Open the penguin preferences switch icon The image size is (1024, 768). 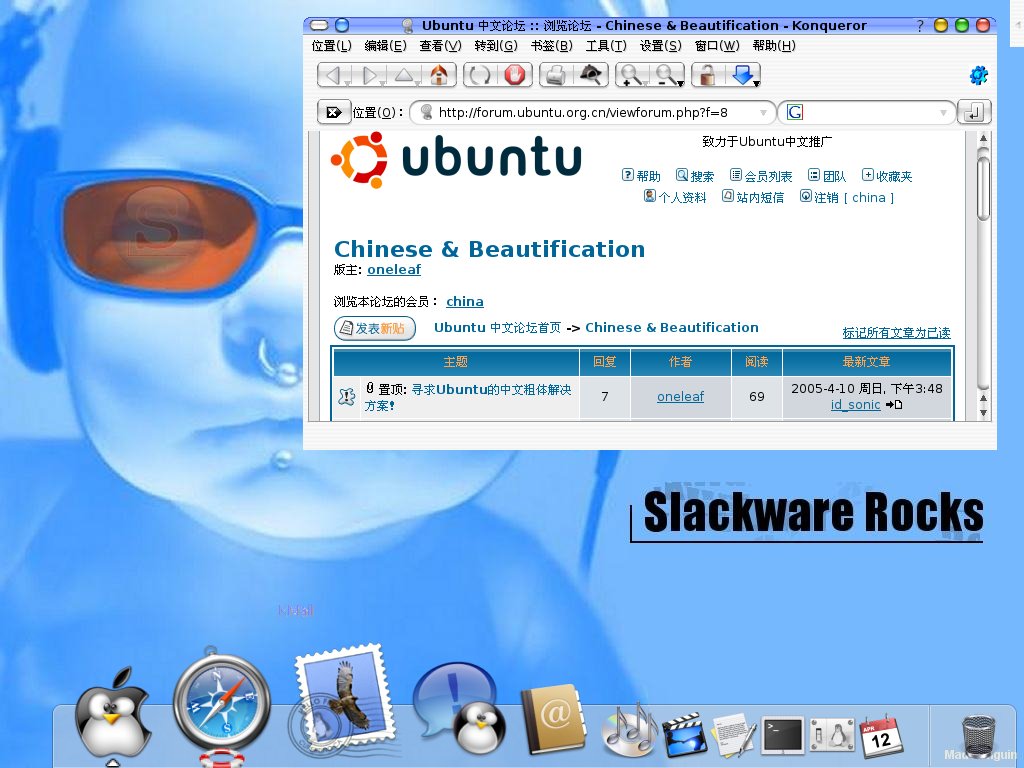[832, 735]
